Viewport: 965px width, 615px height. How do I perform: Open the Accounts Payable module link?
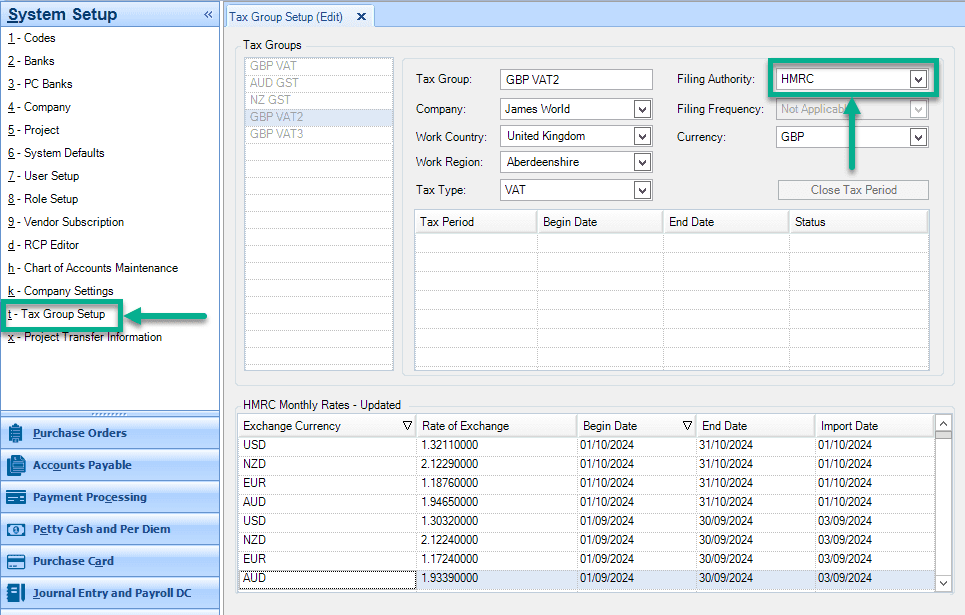click(x=82, y=465)
